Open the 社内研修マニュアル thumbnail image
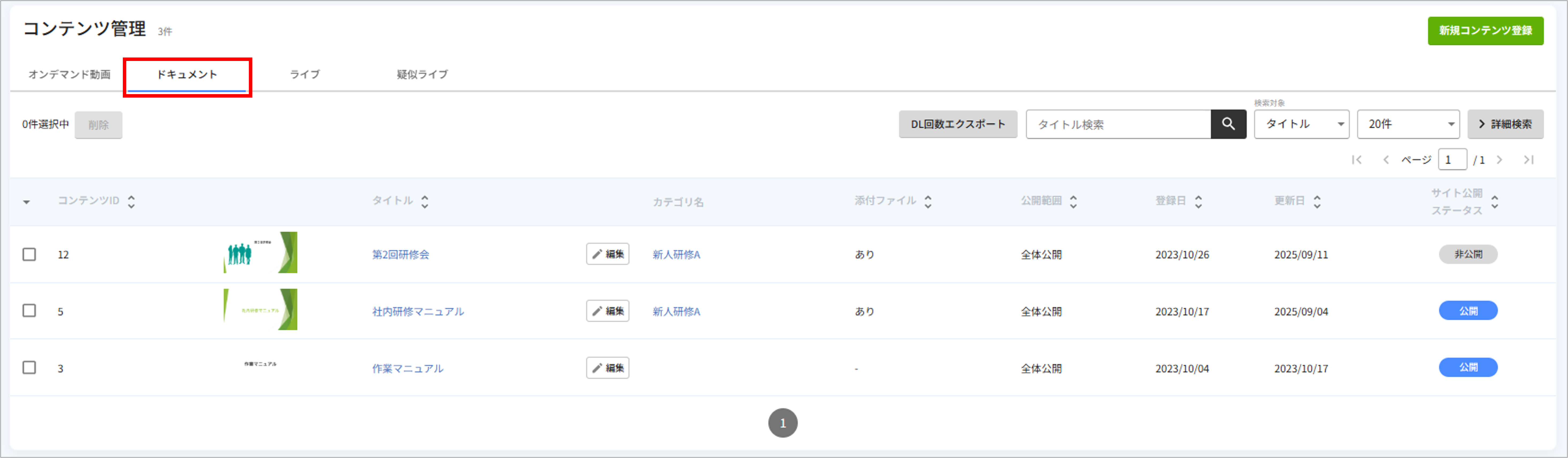Screen dimensions: 1568x458 click(x=261, y=310)
